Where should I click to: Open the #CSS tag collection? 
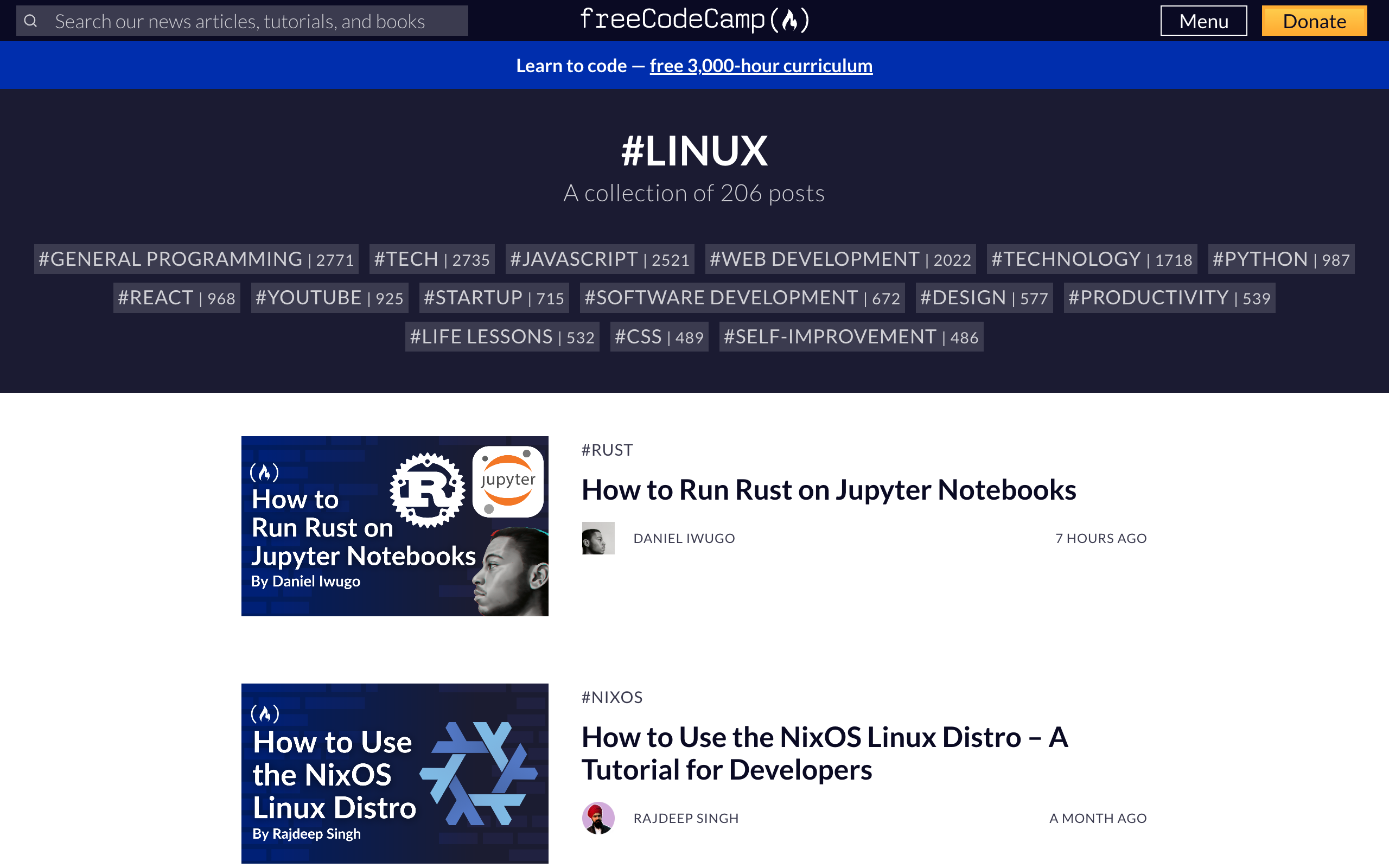click(659, 337)
